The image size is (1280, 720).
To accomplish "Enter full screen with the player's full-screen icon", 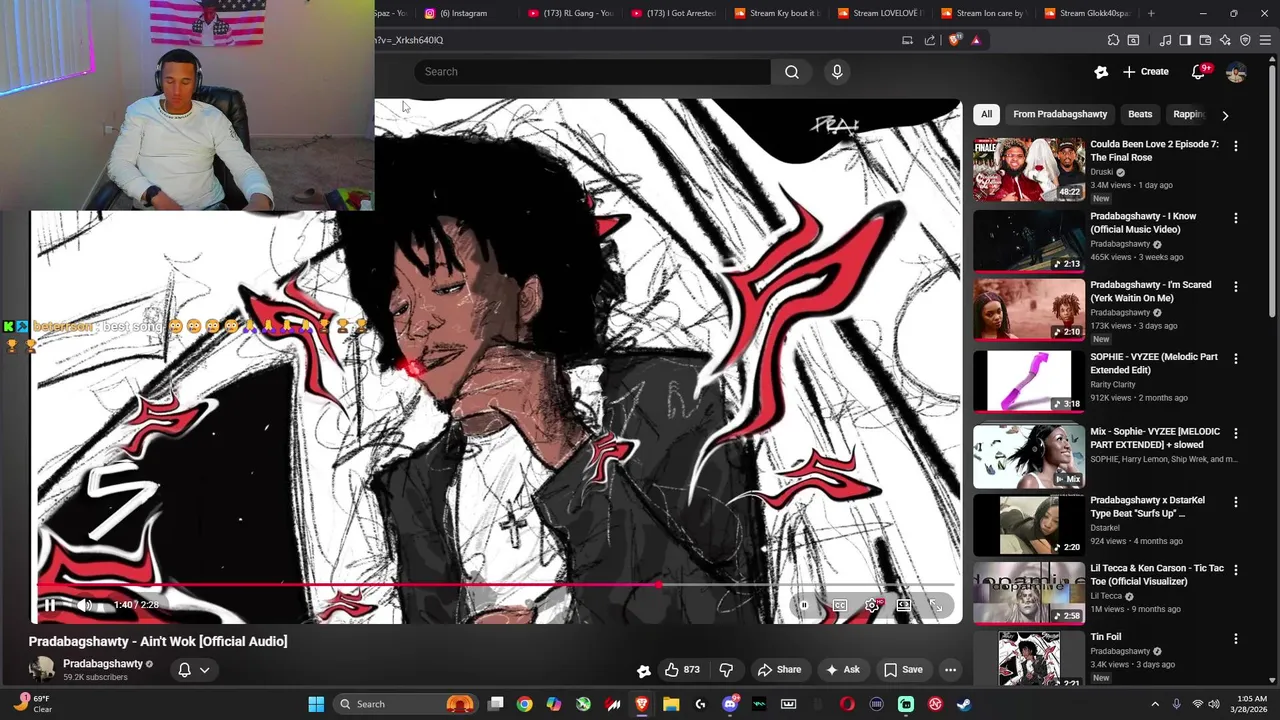I will (x=936, y=605).
